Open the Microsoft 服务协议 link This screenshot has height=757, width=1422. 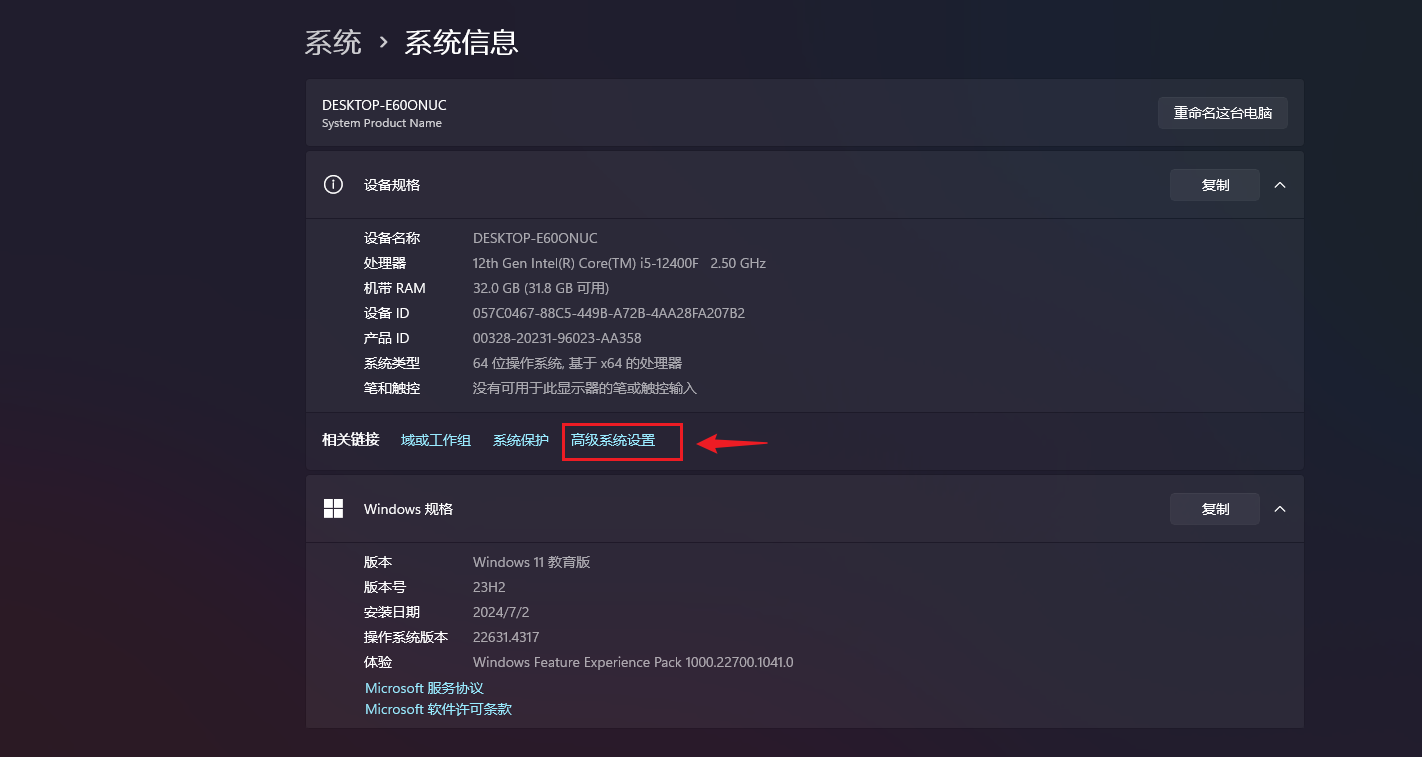(424, 688)
